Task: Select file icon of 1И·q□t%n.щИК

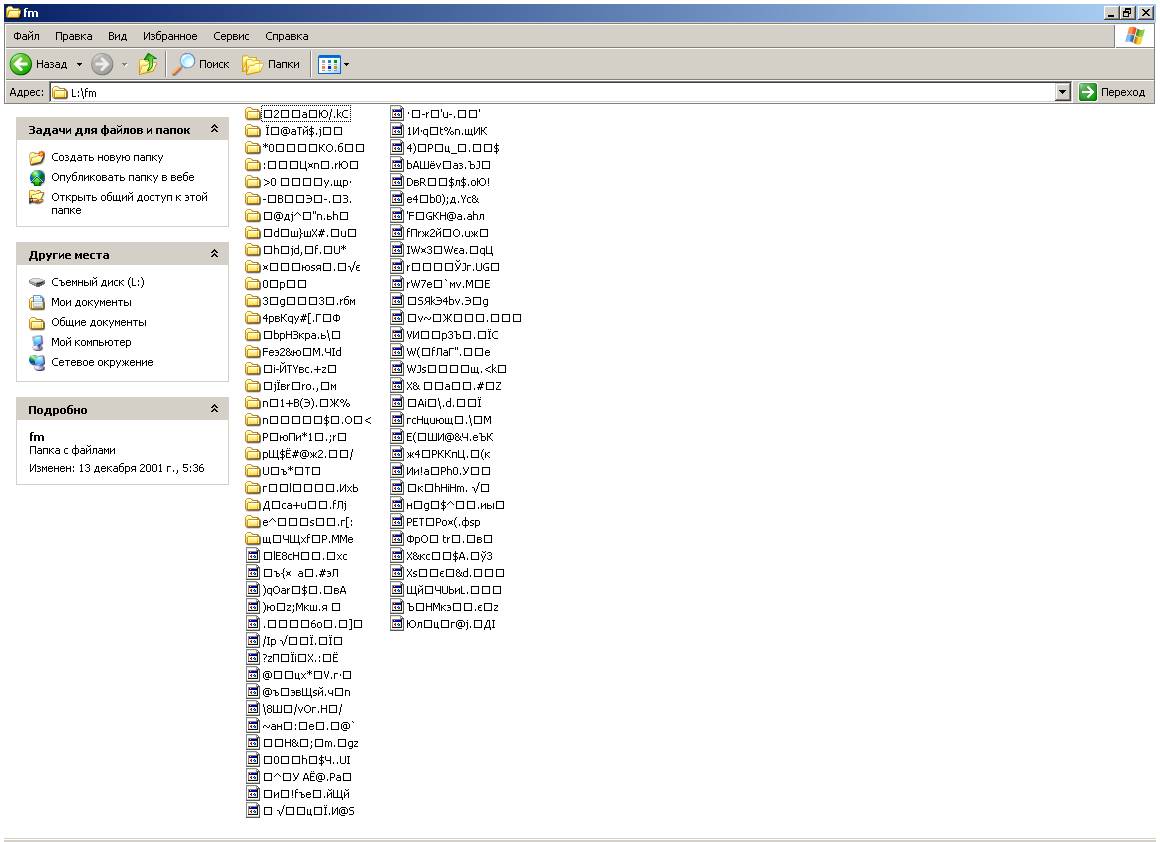Action: pyautogui.click(x=397, y=131)
